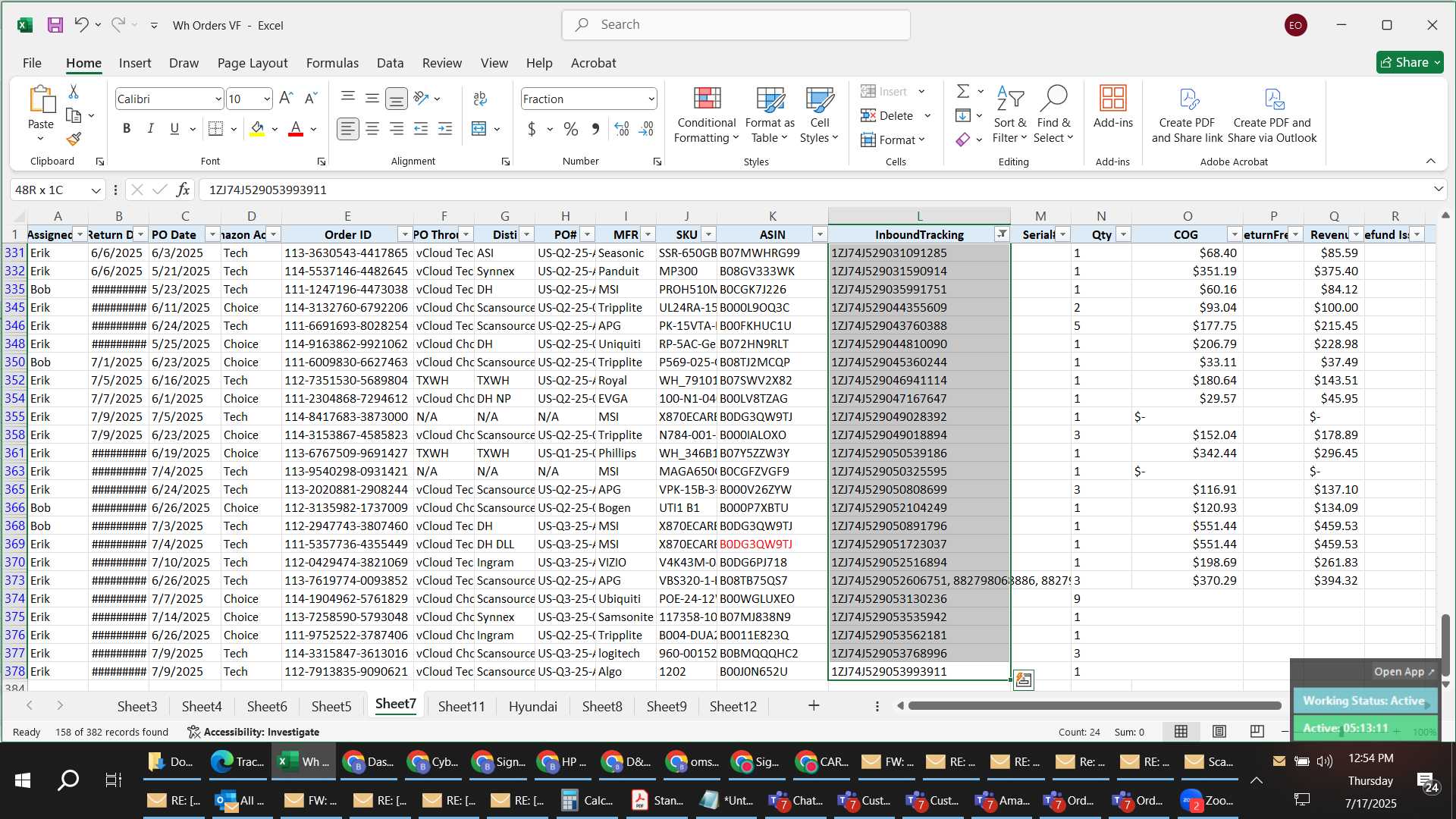1456x819 pixels.
Task: Open the Order ID column filter dropdown
Action: pos(405,234)
